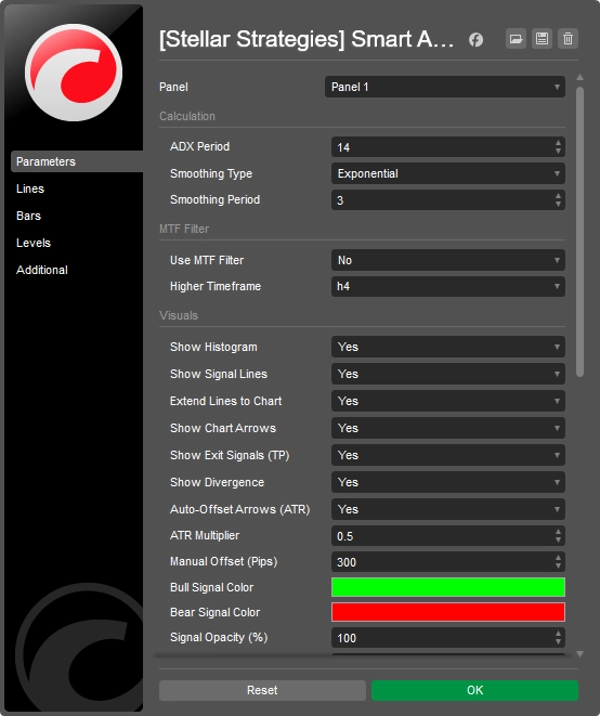
Task: Switch to the Additional section
Action: coord(42,270)
